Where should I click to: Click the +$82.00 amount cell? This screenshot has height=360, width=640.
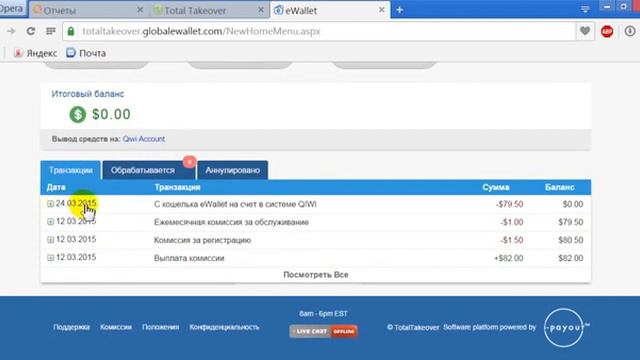[509, 258]
